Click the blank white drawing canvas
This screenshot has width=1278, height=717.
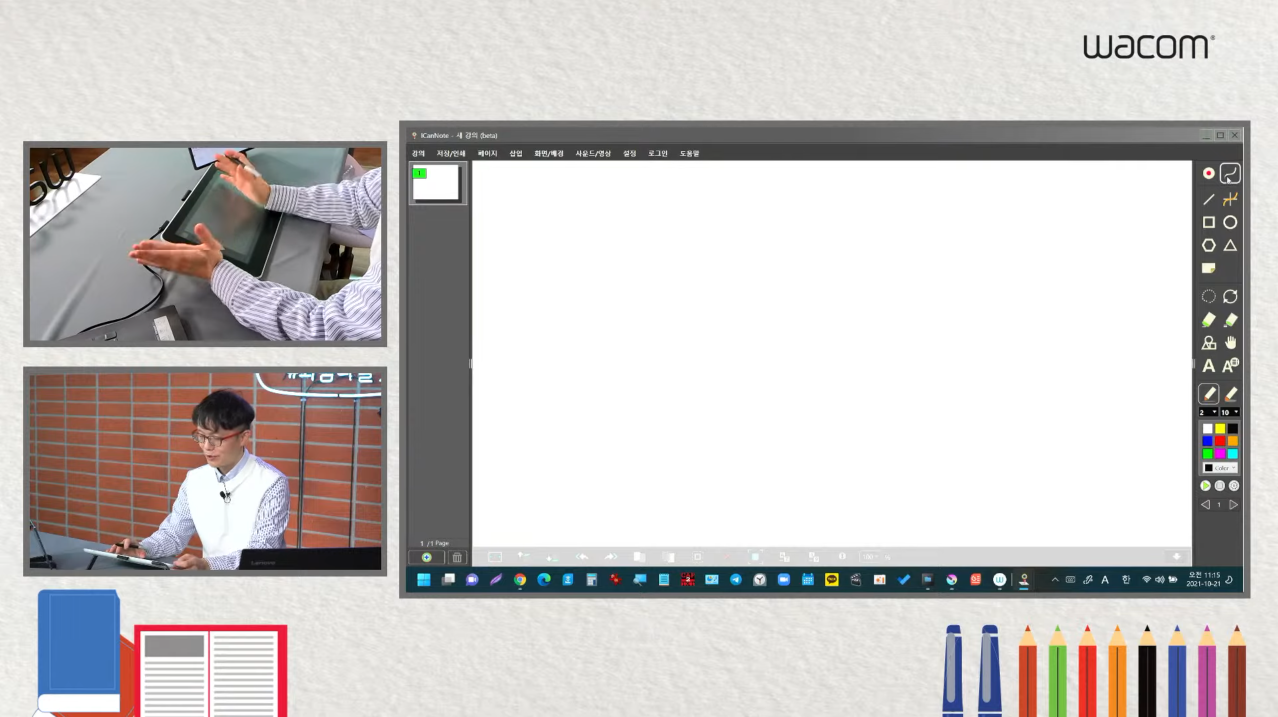832,354
